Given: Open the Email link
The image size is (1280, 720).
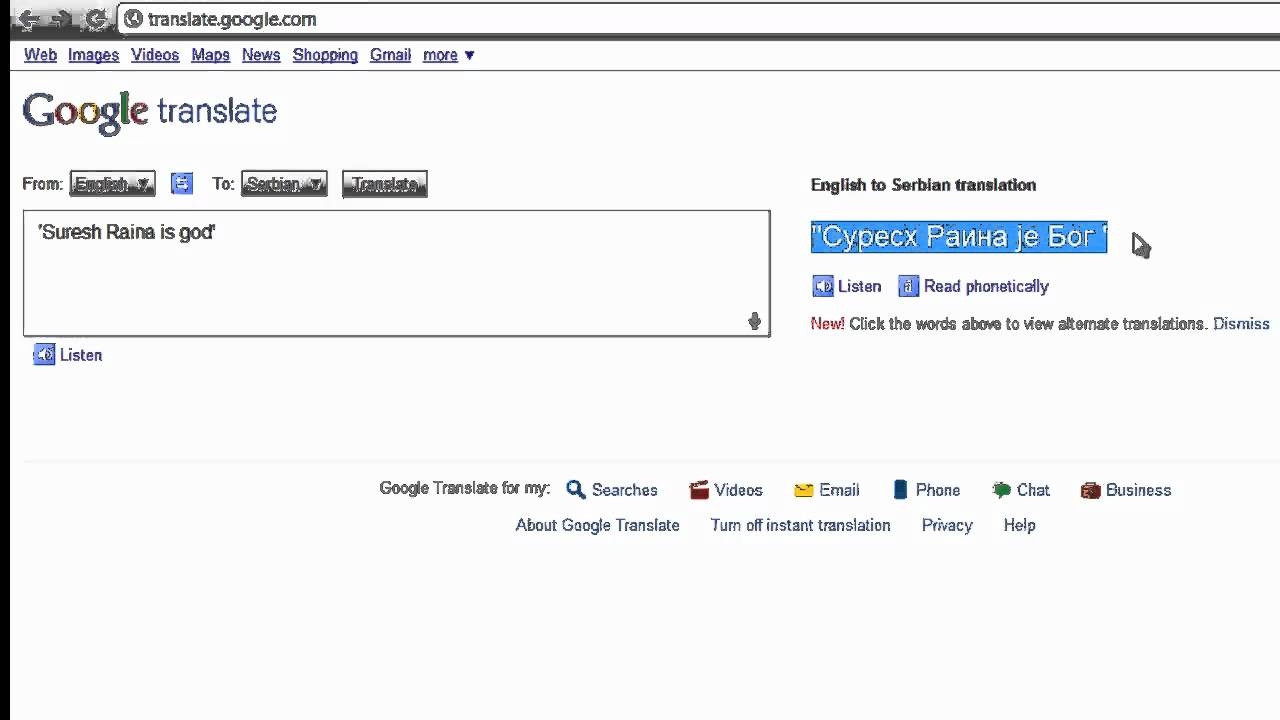Looking at the screenshot, I should (x=839, y=490).
